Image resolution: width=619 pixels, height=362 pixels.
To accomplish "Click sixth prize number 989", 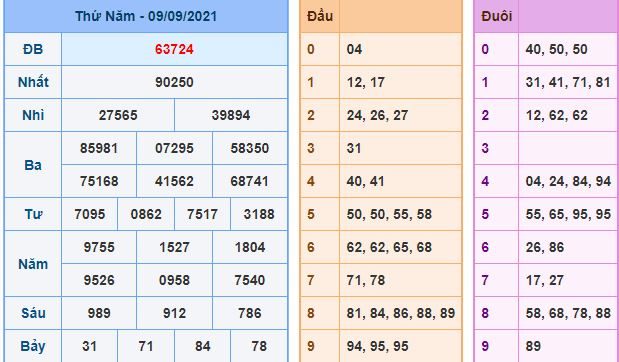I will click(99, 313).
